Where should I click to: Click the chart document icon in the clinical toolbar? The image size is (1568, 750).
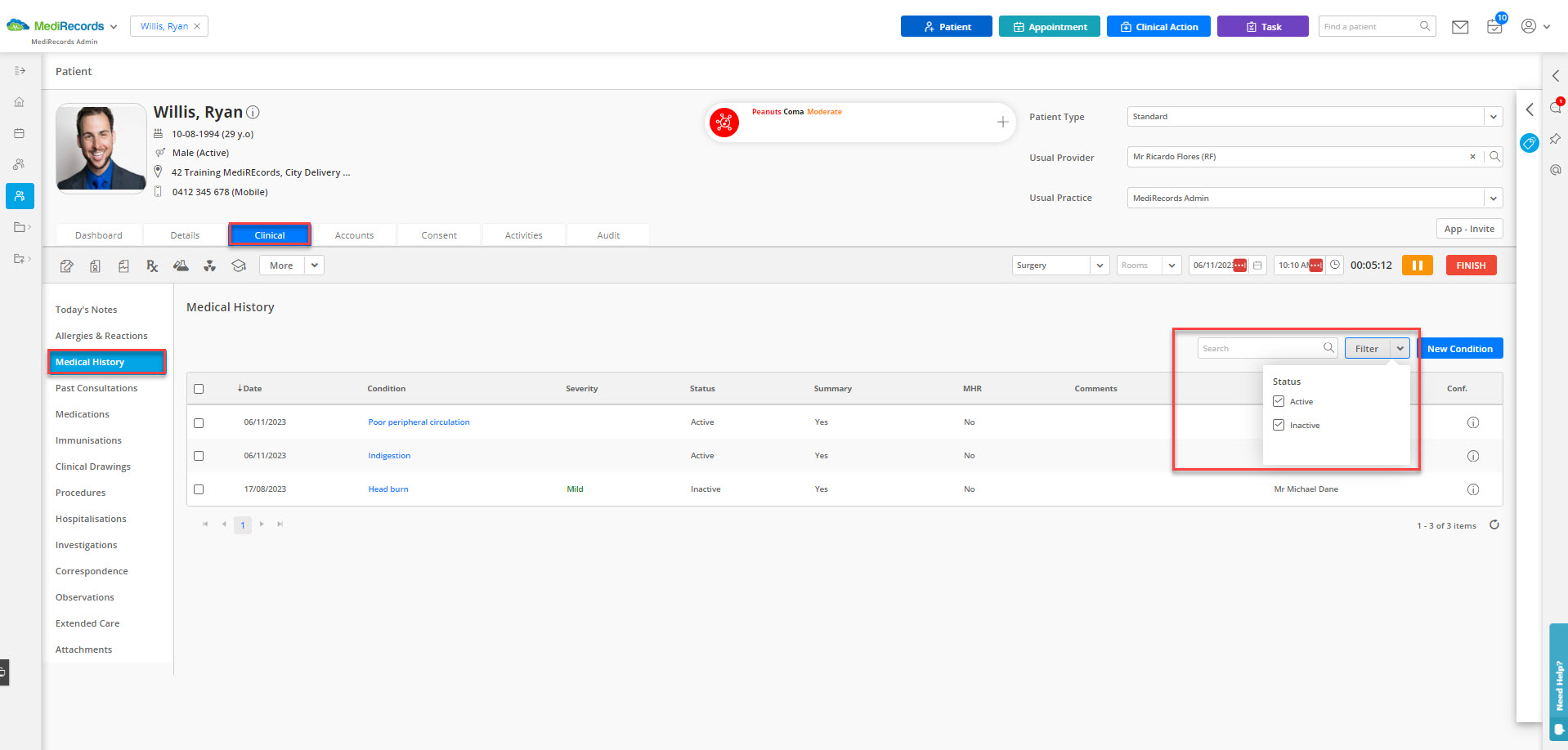pos(123,266)
